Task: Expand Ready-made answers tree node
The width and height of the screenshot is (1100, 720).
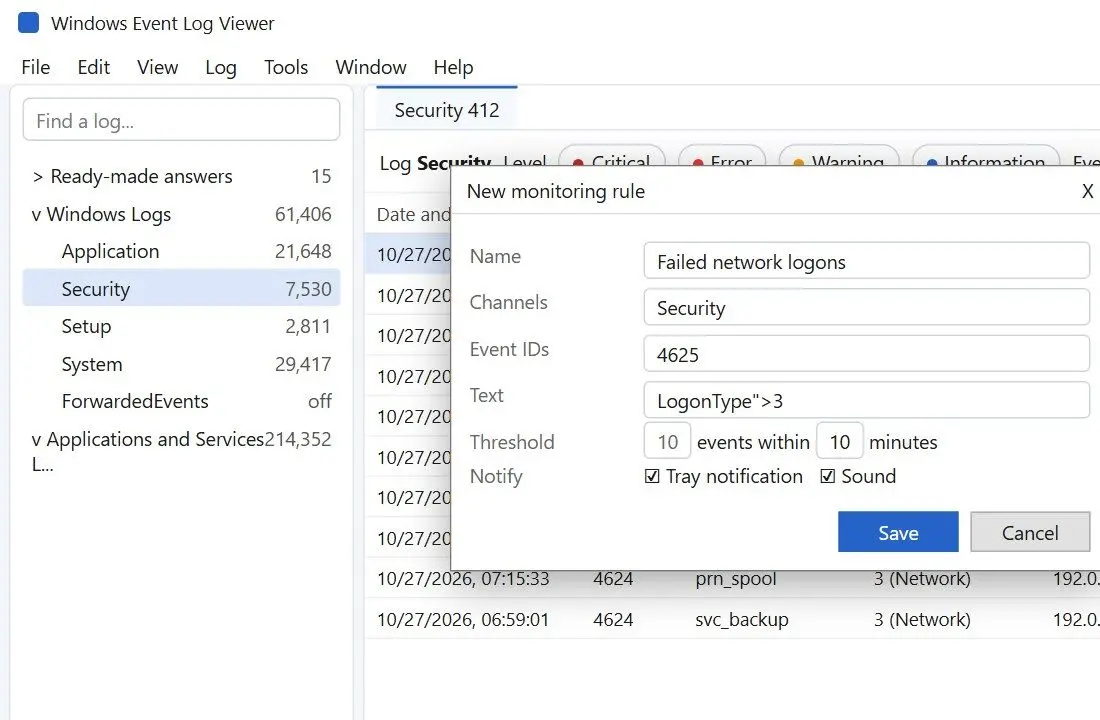Action: click(x=38, y=177)
